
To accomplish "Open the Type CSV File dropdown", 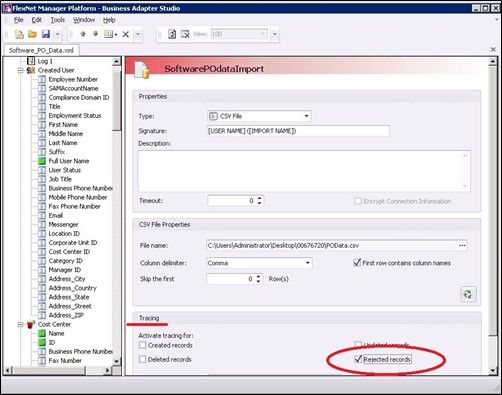I will [x=306, y=116].
